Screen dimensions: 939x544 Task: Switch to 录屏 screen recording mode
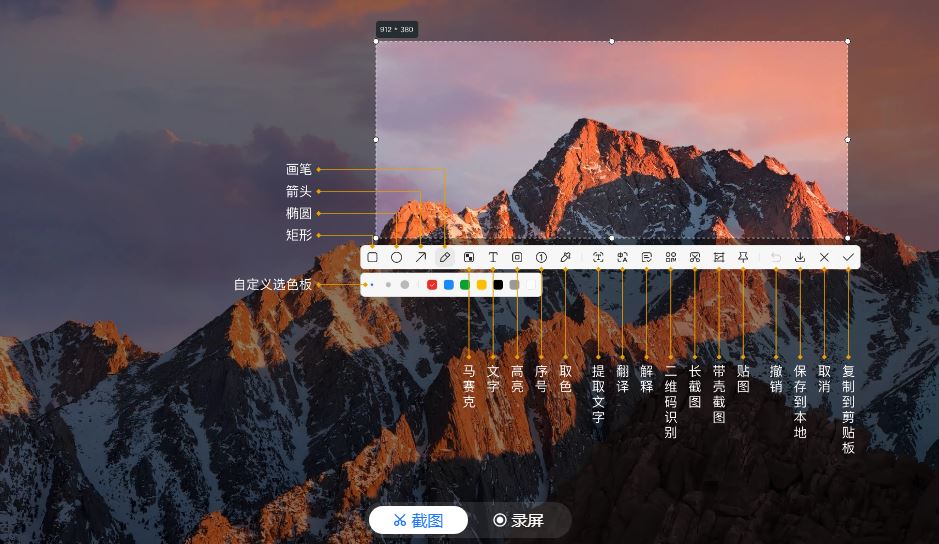[519, 520]
